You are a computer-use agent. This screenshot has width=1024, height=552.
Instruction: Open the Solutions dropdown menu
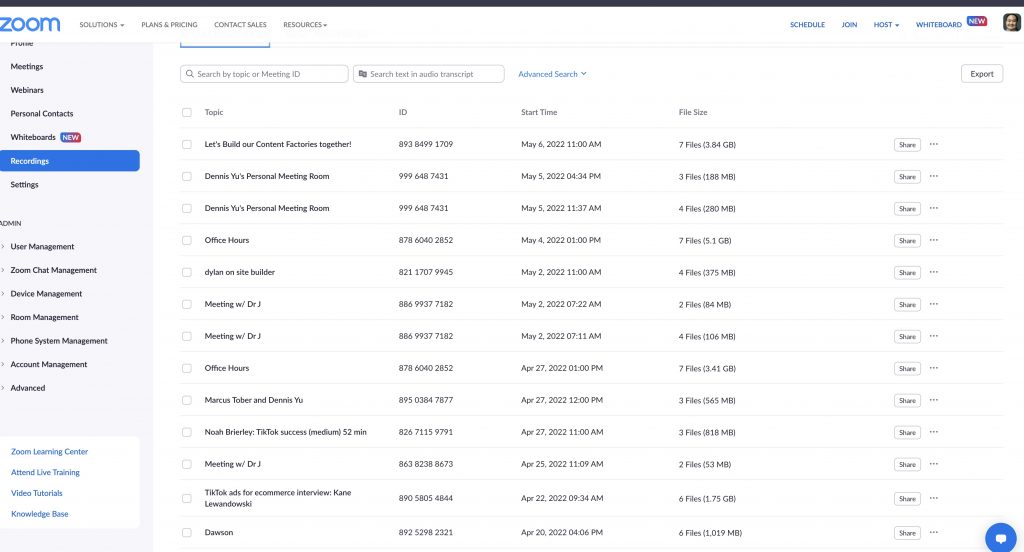[102, 24]
